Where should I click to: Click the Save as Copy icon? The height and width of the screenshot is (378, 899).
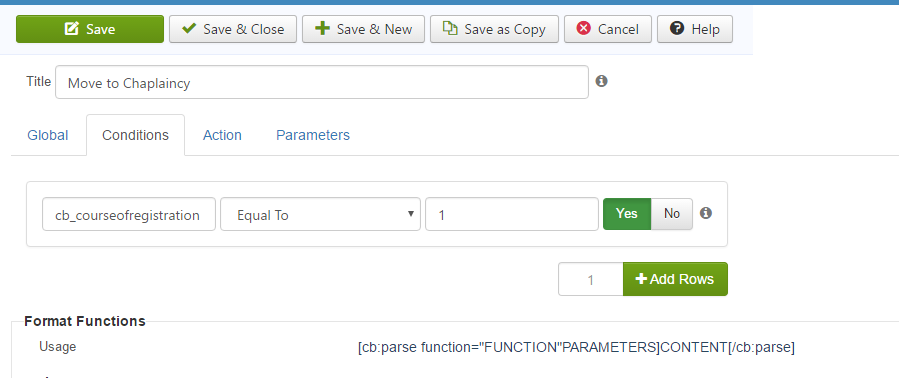(x=451, y=29)
